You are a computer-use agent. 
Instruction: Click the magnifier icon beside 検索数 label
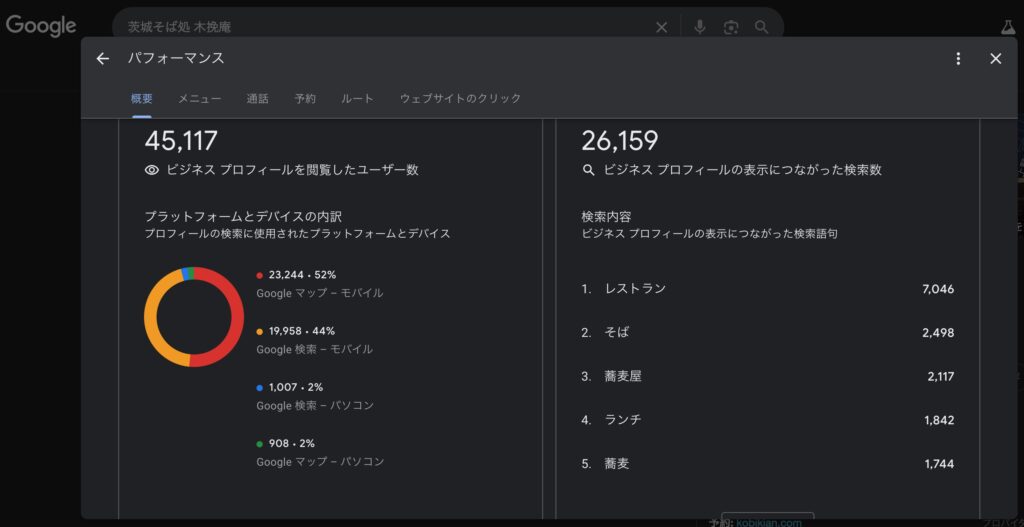[588, 170]
